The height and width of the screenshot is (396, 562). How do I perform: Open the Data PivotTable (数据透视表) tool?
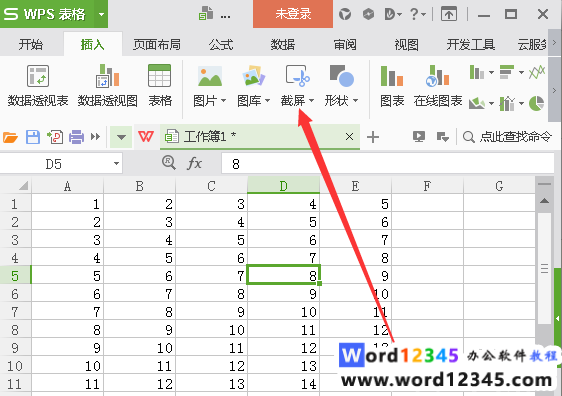pyautogui.click(x=38, y=86)
